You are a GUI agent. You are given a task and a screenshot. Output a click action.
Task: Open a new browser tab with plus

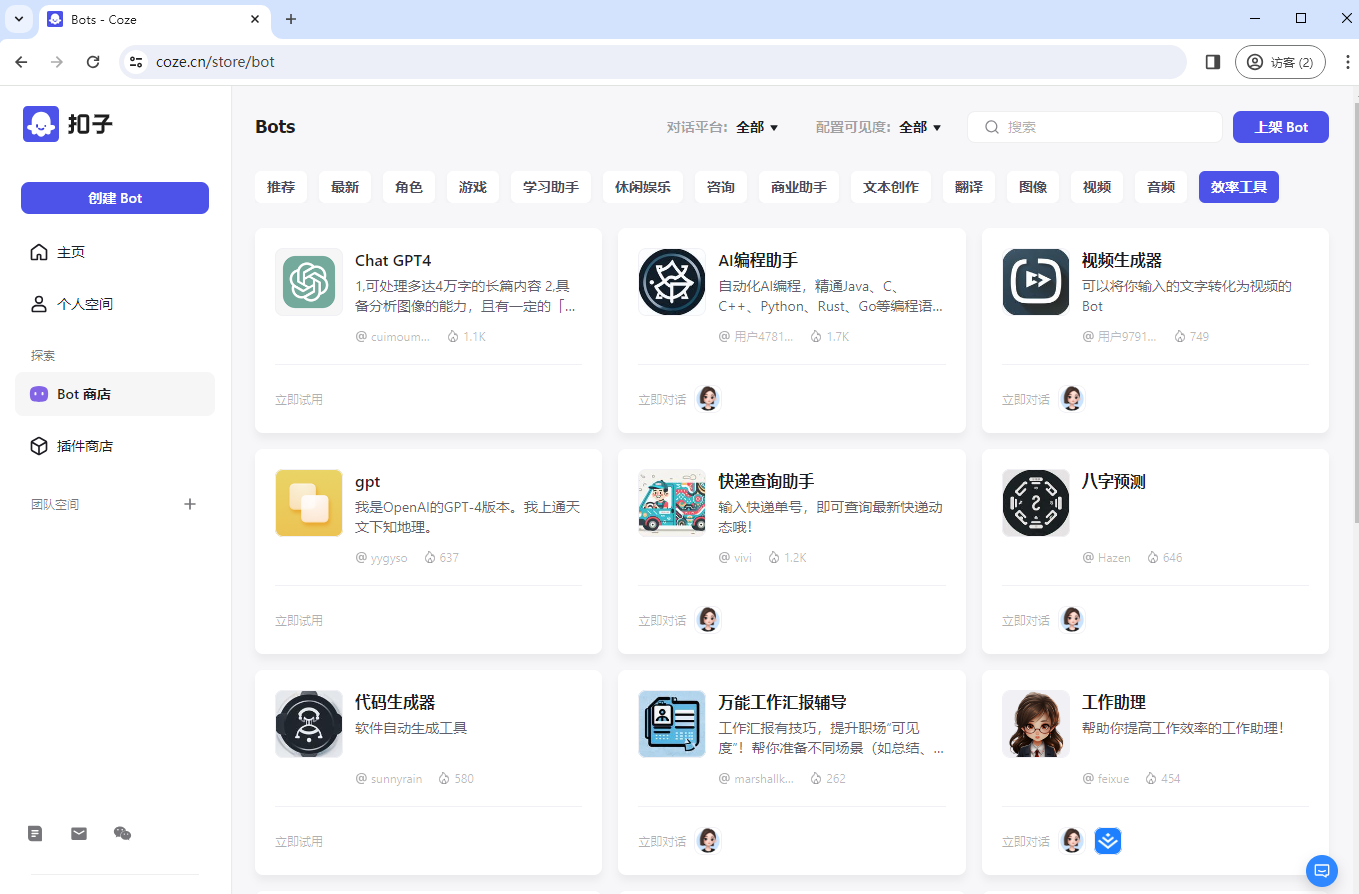click(x=291, y=19)
